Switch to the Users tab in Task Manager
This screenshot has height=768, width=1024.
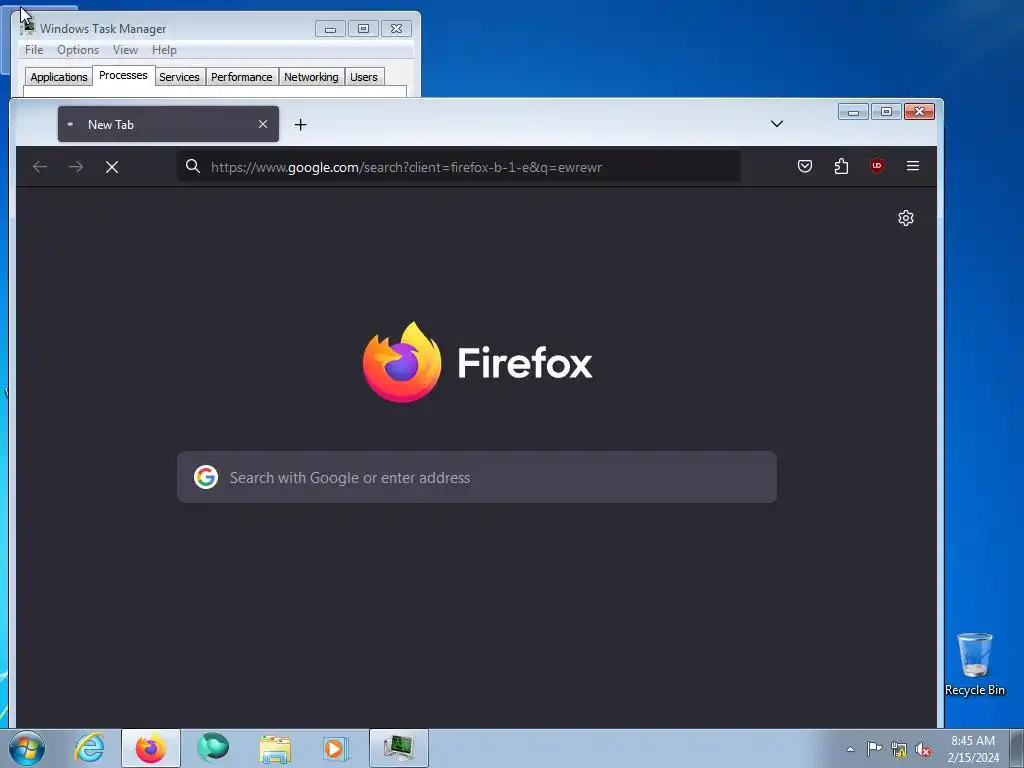364,77
